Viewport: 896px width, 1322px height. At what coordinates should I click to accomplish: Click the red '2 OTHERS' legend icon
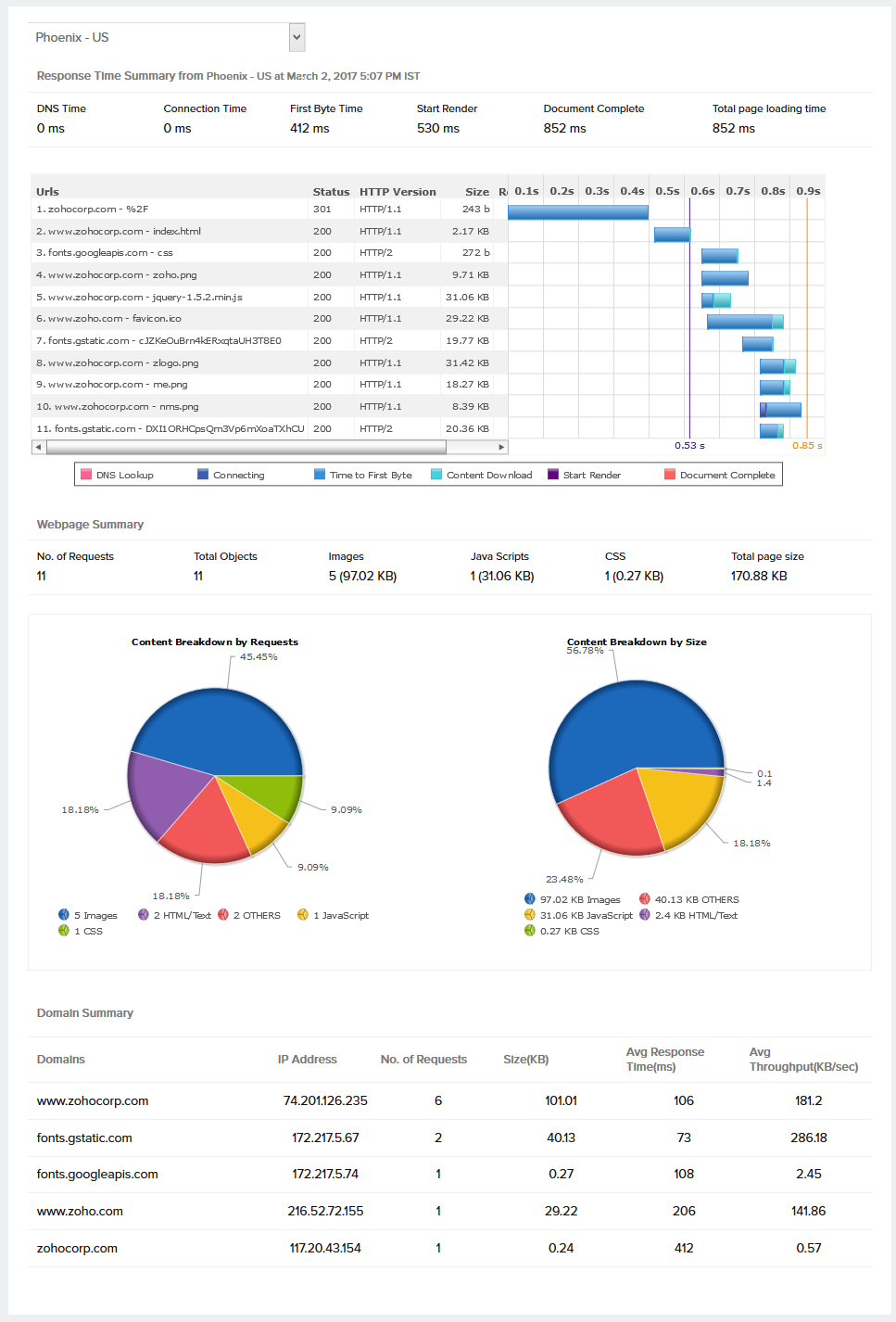[x=223, y=915]
